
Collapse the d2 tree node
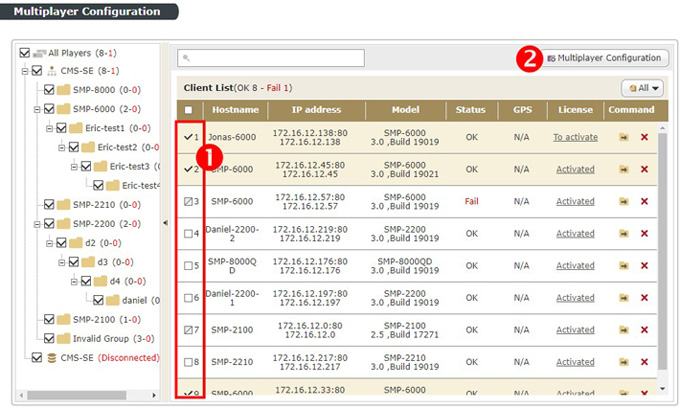(49, 243)
